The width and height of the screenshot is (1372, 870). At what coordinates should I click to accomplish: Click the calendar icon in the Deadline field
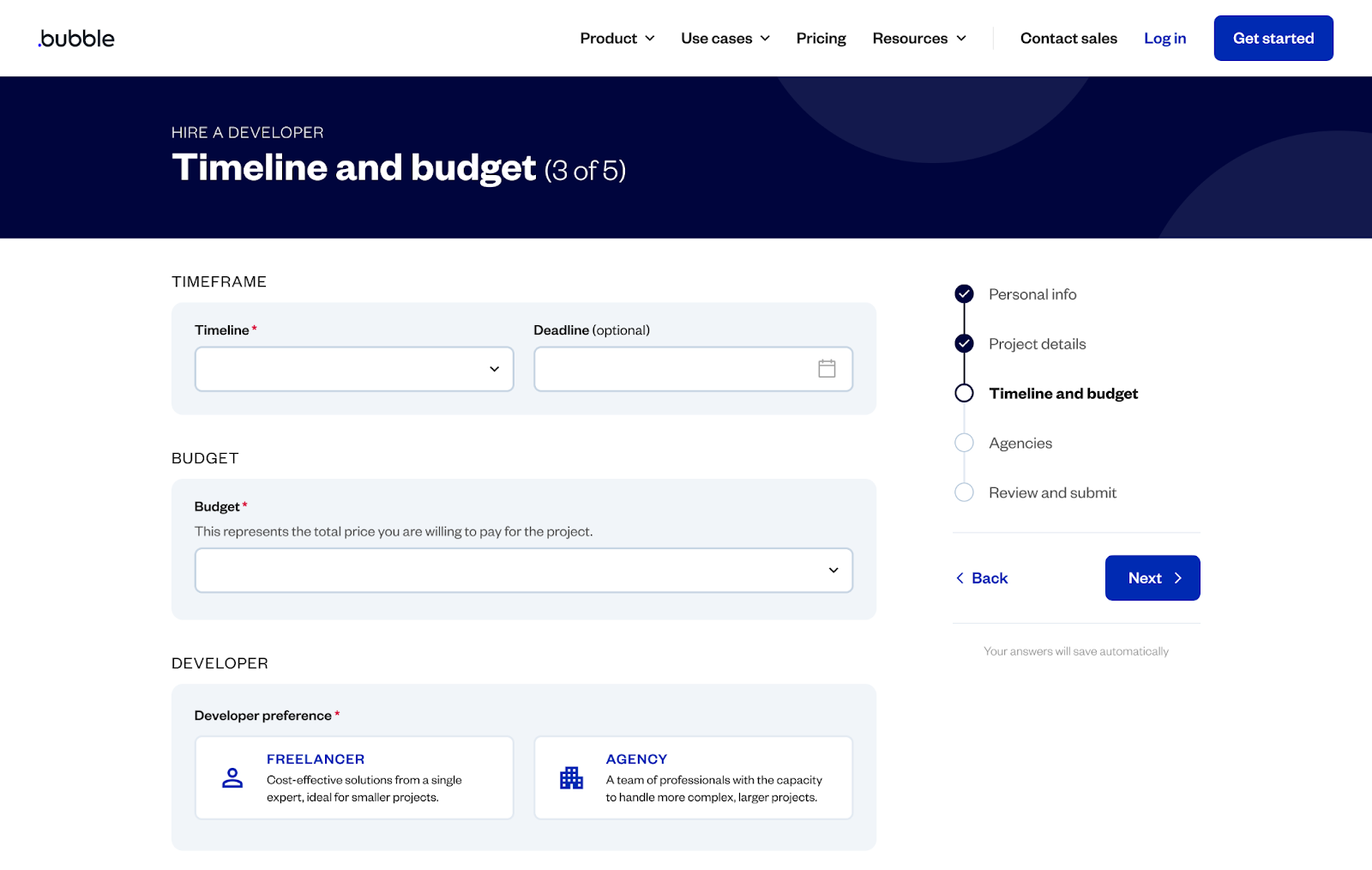pos(827,369)
